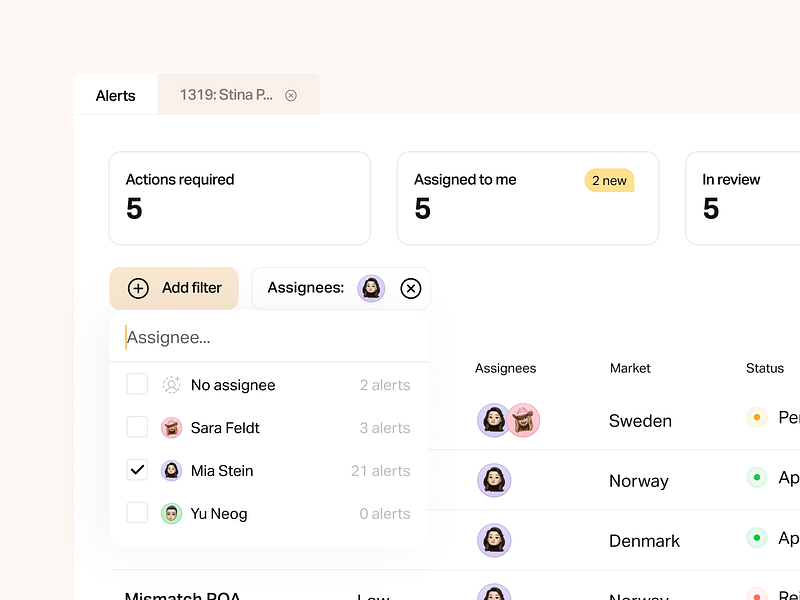This screenshot has width=800, height=600.
Task: Click Mia Stein's avatar in the filter chip
Action: [x=372, y=288]
